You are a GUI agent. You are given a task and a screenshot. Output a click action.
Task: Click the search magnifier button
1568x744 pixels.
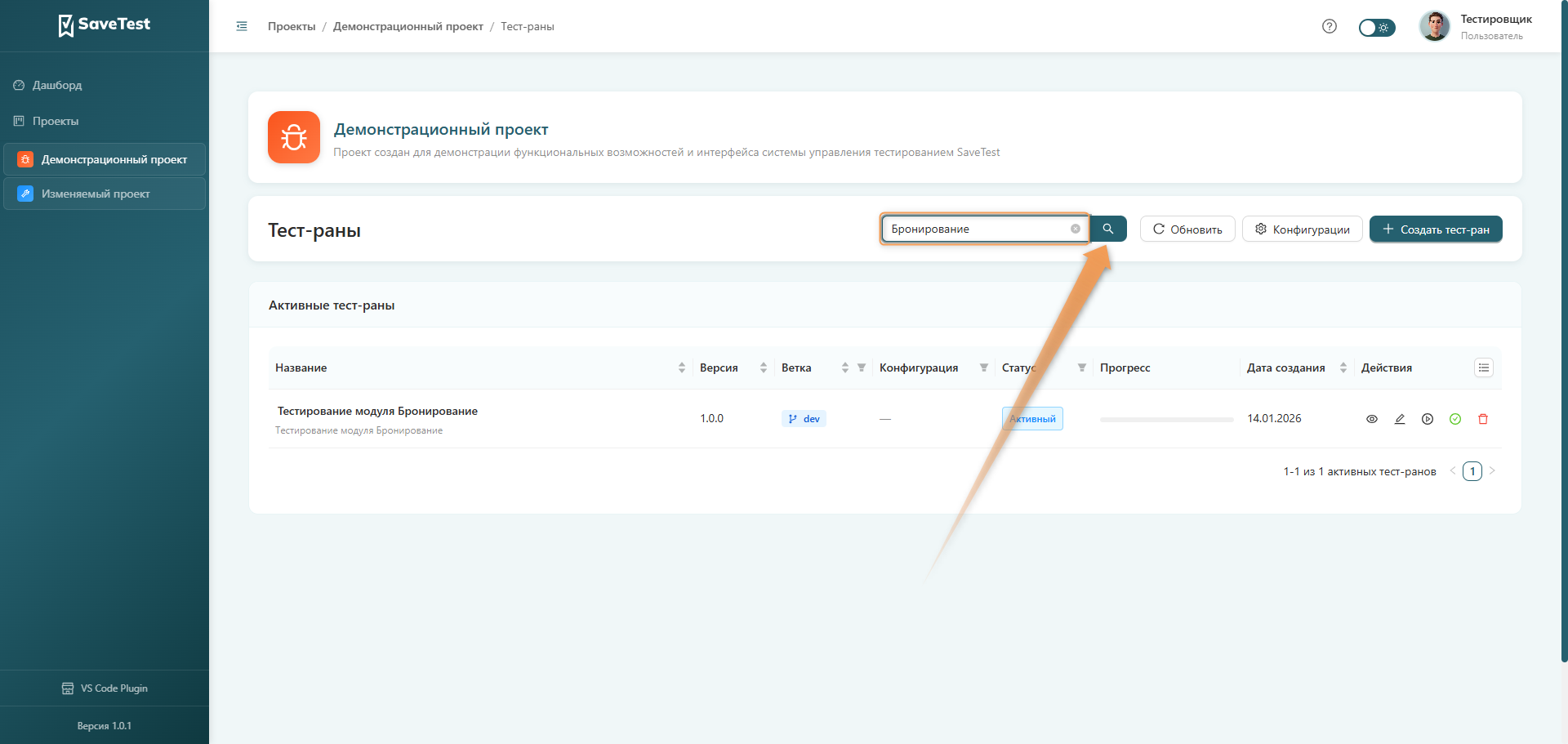tap(1108, 229)
